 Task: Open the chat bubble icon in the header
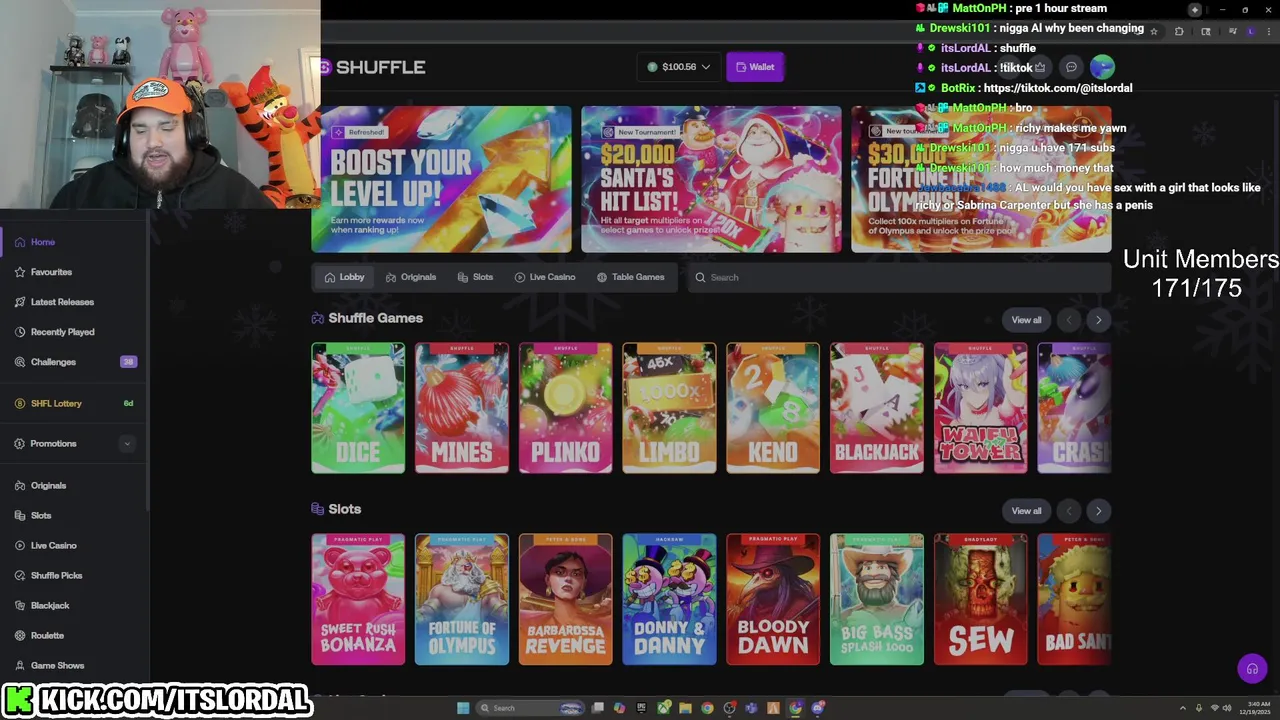[1071, 67]
